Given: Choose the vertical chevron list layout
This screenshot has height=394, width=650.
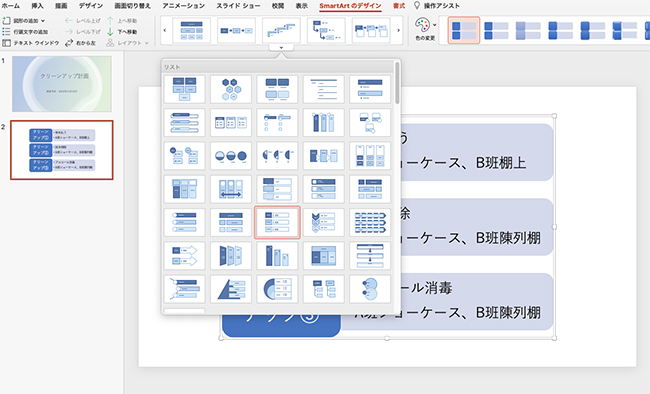Looking at the screenshot, I should click(x=324, y=222).
